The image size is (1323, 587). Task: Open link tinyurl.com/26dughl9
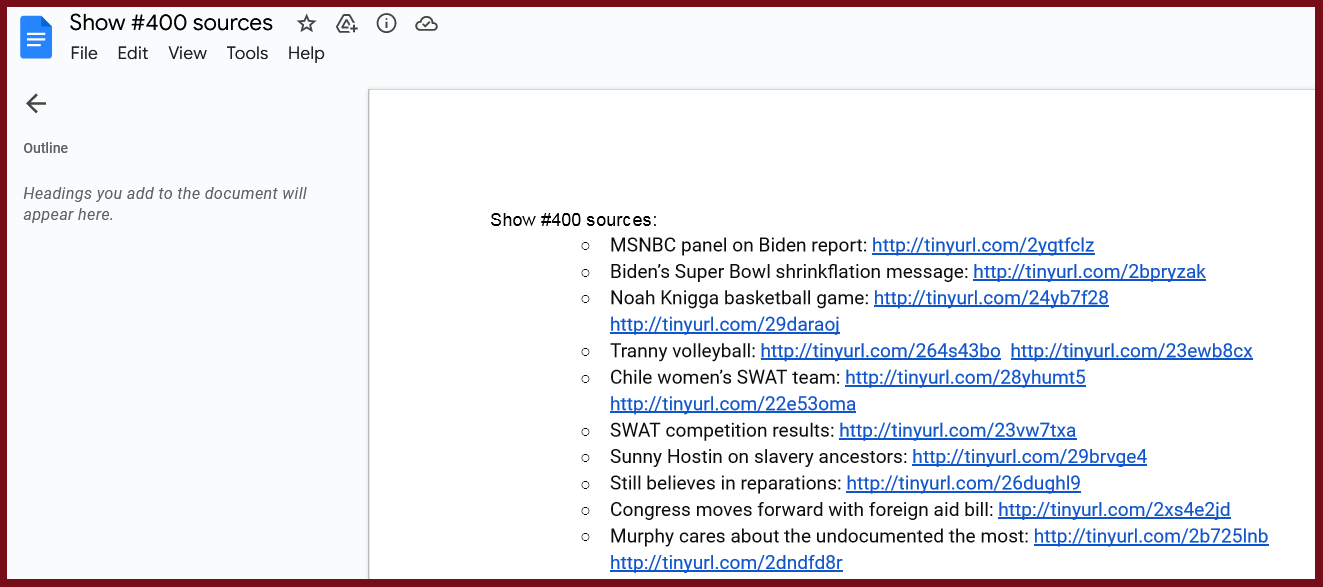(x=963, y=483)
